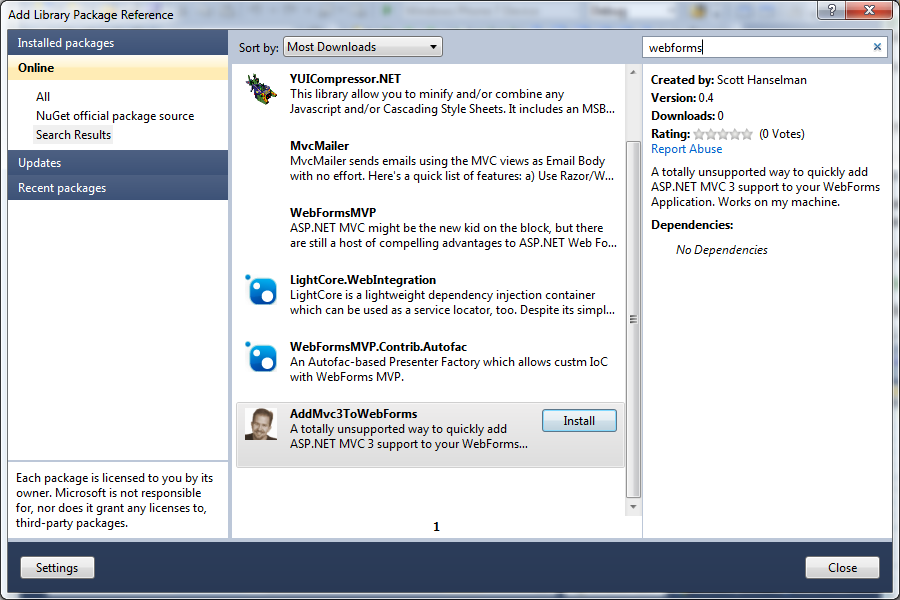The width and height of the screenshot is (900, 600).
Task: Expand the Installed packages section
Action: click(x=118, y=43)
